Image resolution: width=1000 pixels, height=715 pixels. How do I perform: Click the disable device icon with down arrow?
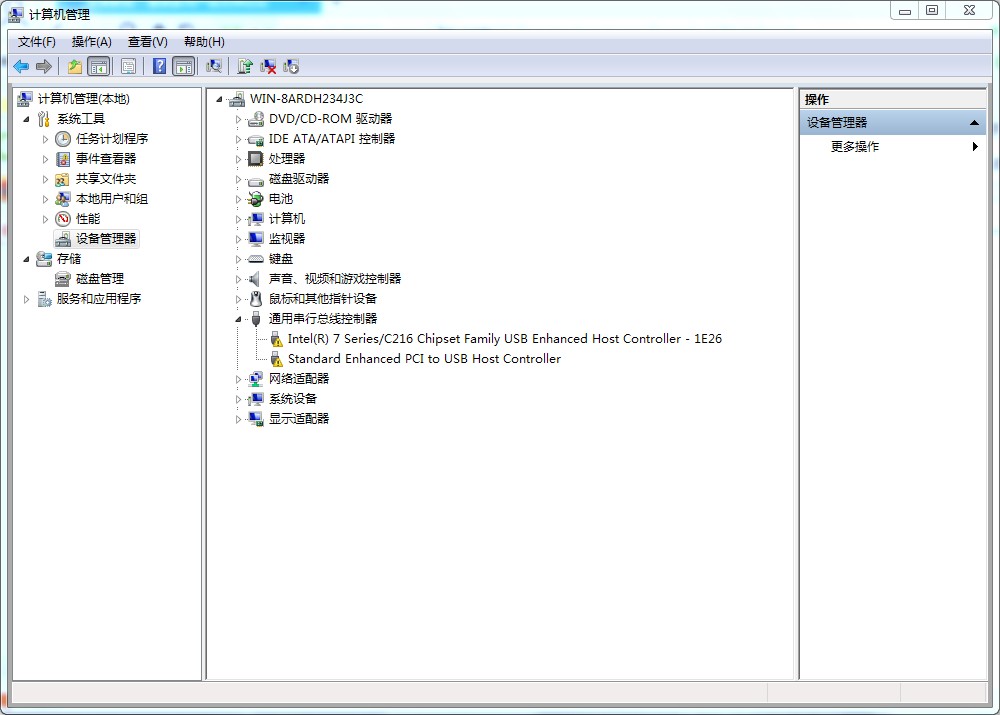[291, 67]
